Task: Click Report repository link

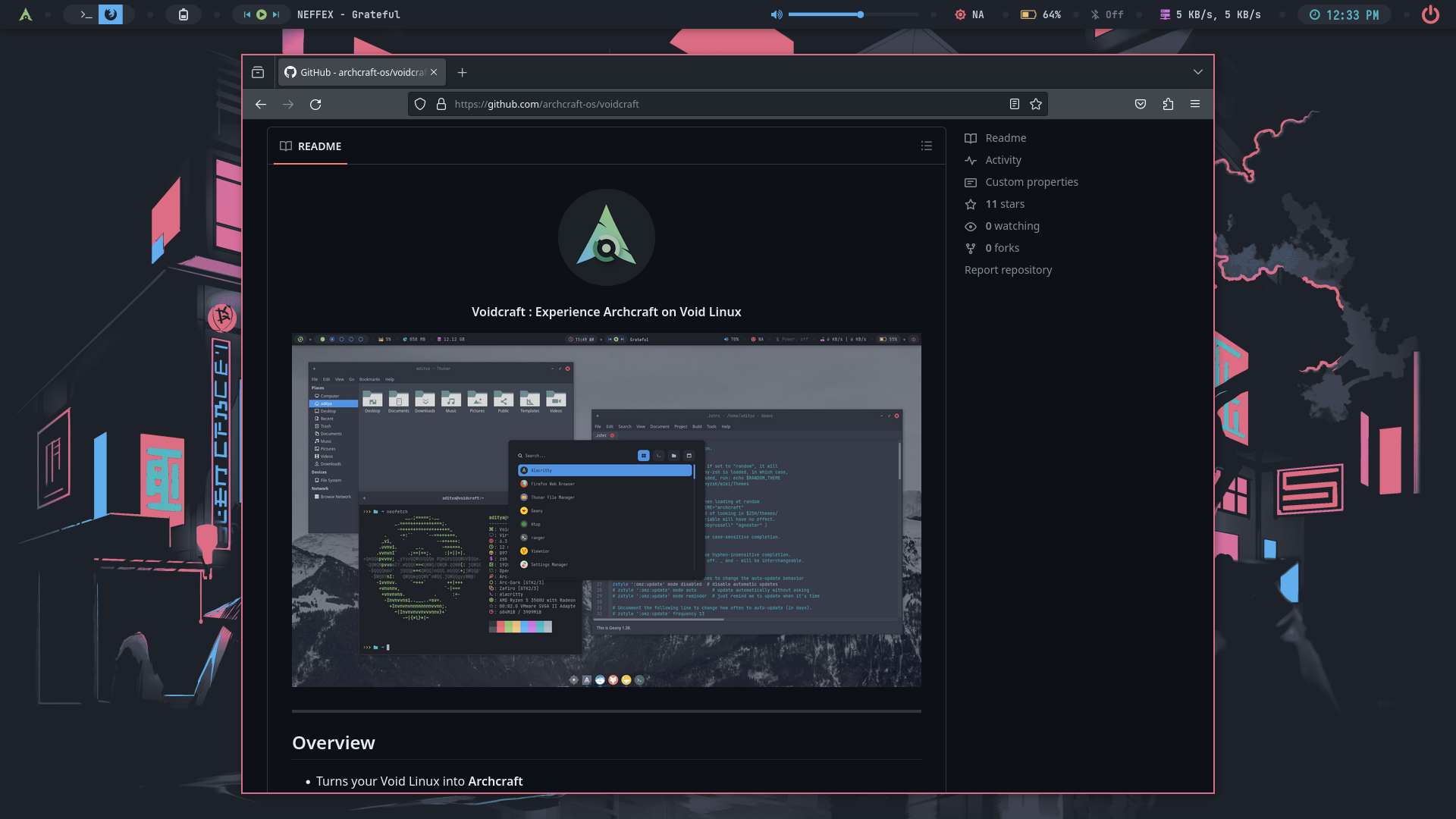Action: [x=1008, y=270]
